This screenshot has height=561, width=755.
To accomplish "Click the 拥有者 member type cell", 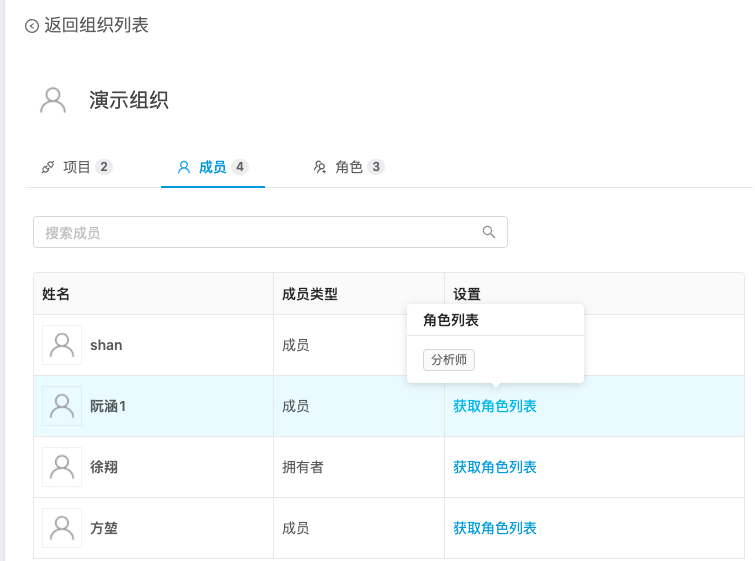I will click(x=302, y=467).
